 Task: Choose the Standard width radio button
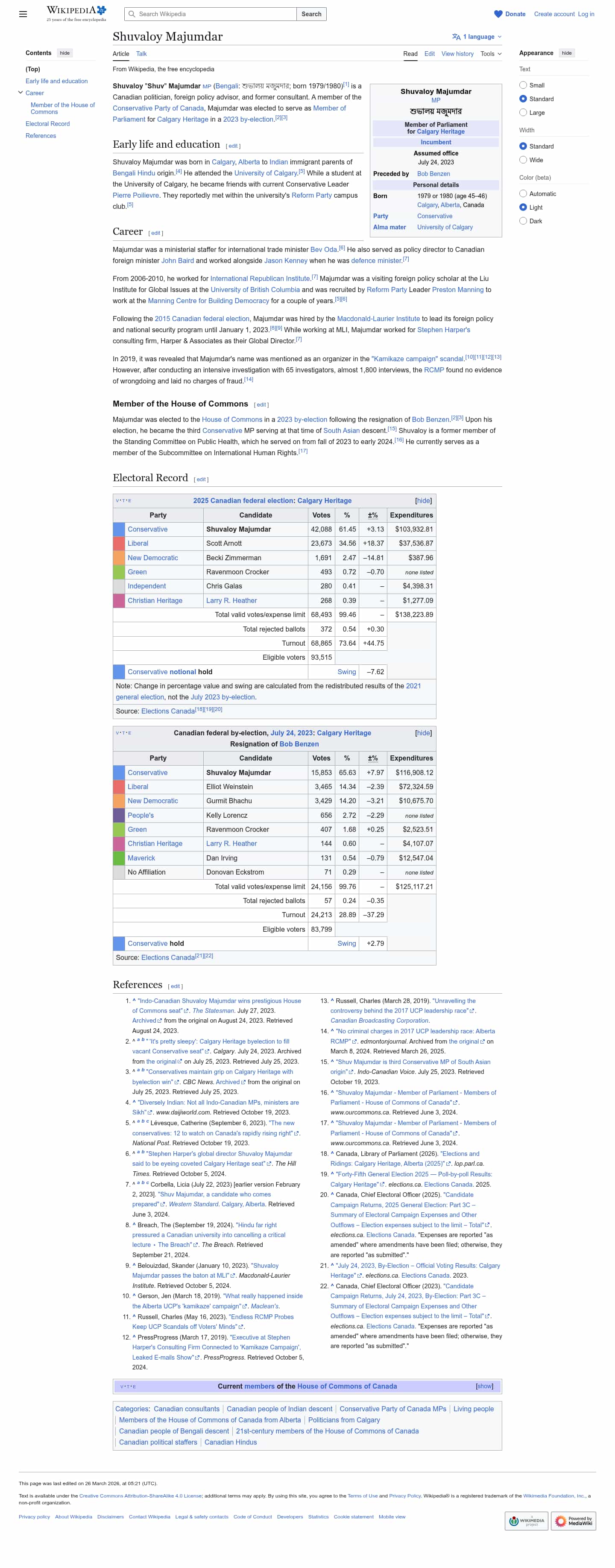click(x=523, y=146)
